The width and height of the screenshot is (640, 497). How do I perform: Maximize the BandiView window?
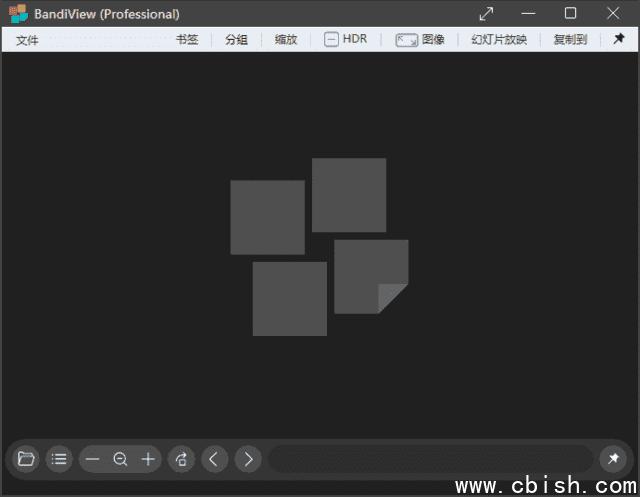[x=570, y=13]
